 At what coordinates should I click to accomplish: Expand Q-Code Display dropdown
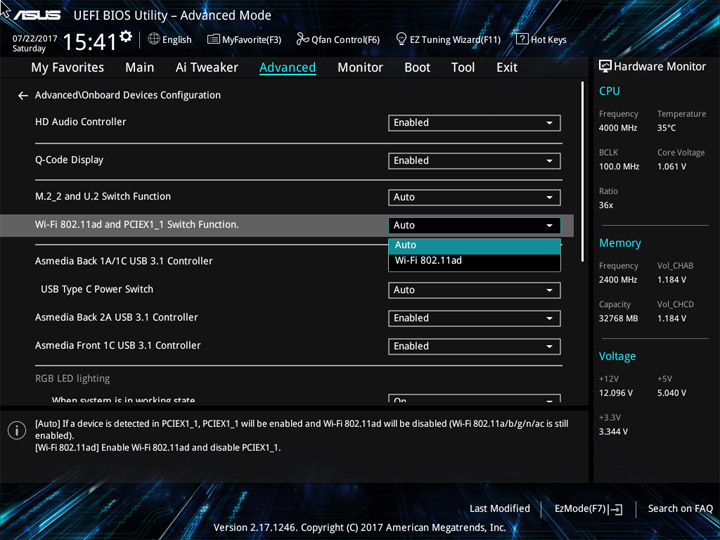(x=474, y=161)
